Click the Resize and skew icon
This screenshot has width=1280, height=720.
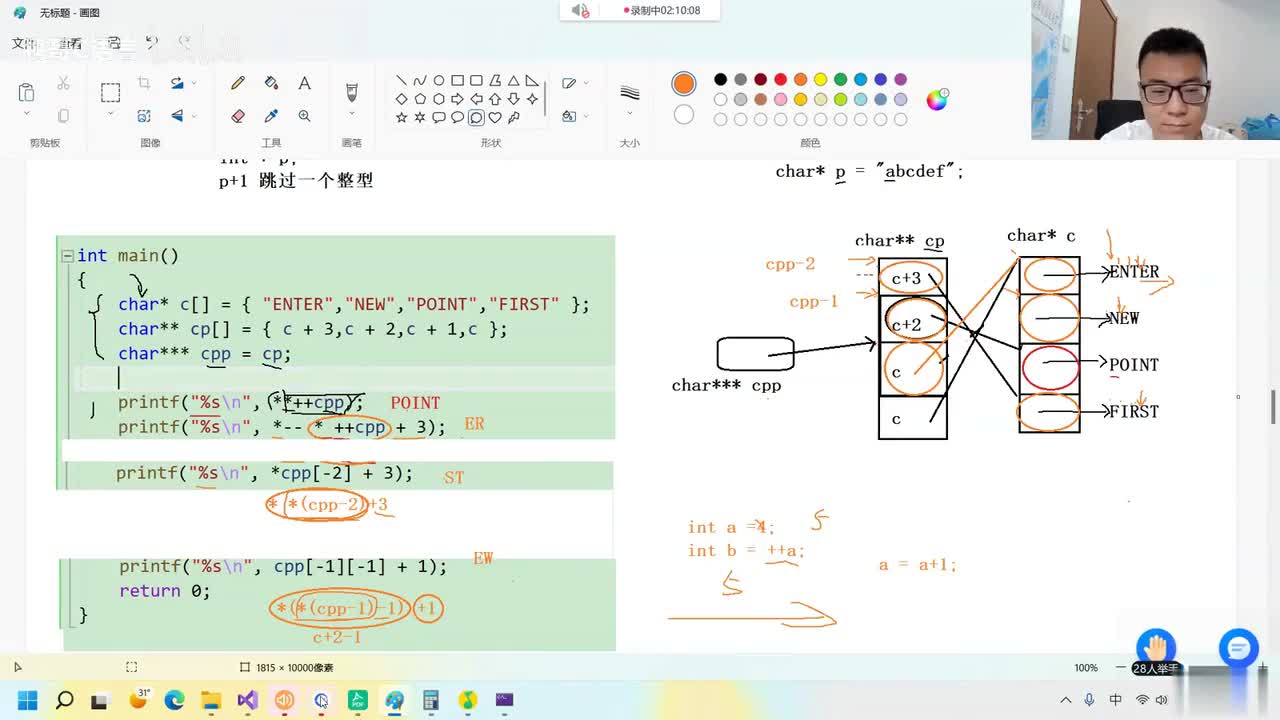(x=144, y=116)
